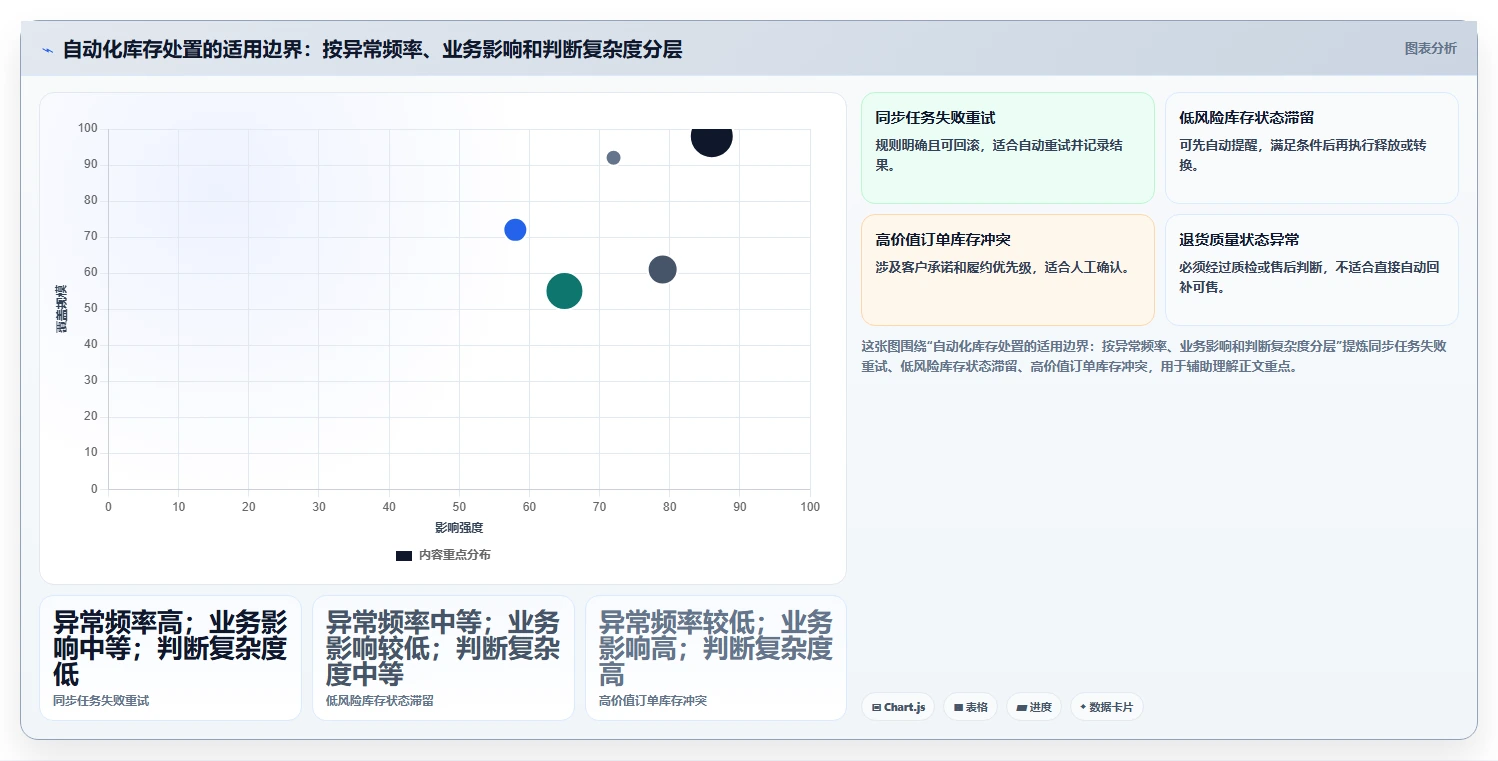The height and width of the screenshot is (761, 1498).
Task: Open the 高价值订单库存冲突 orange card
Action: (x=1007, y=270)
